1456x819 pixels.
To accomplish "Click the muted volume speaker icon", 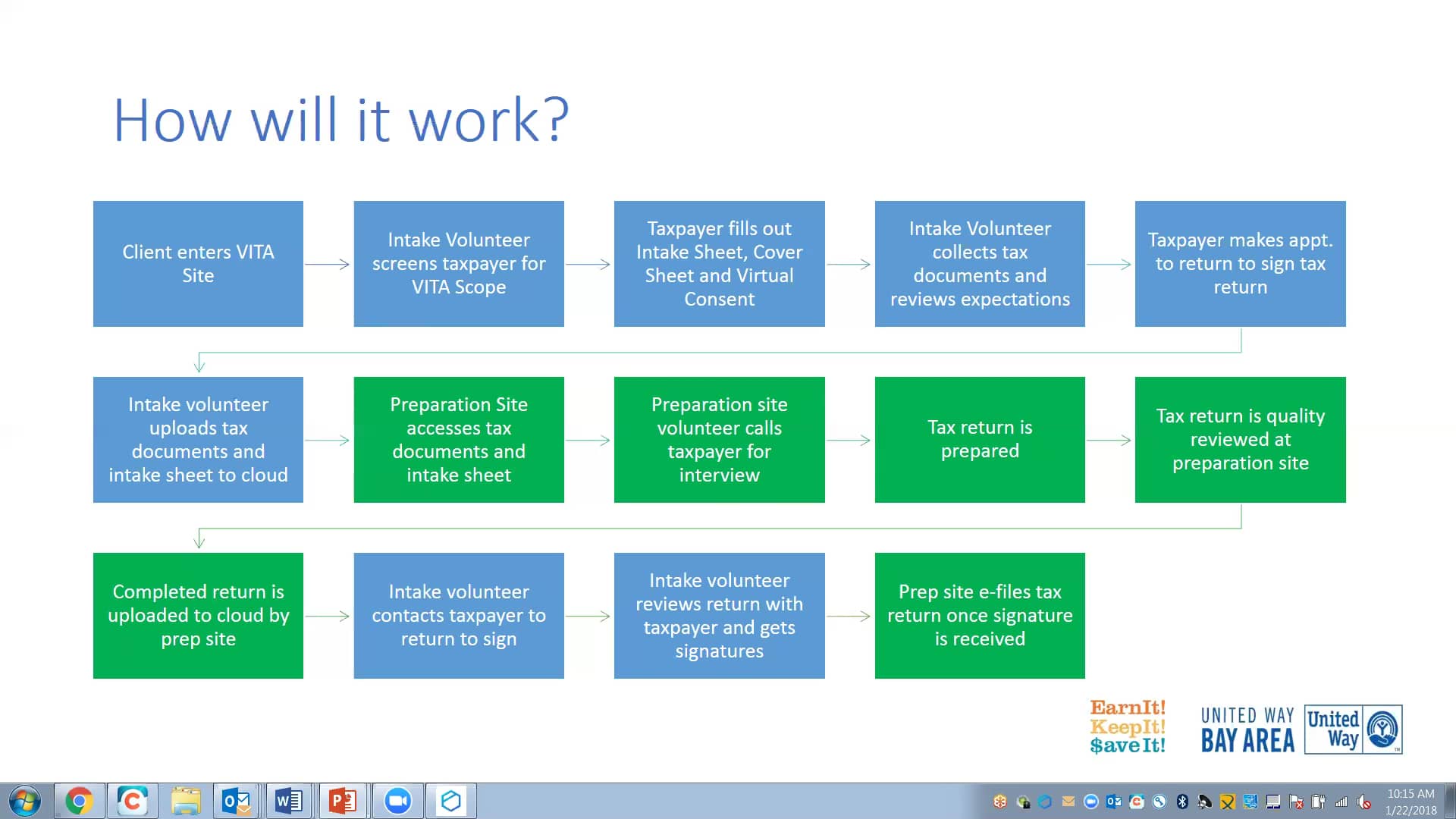I will (x=1364, y=802).
